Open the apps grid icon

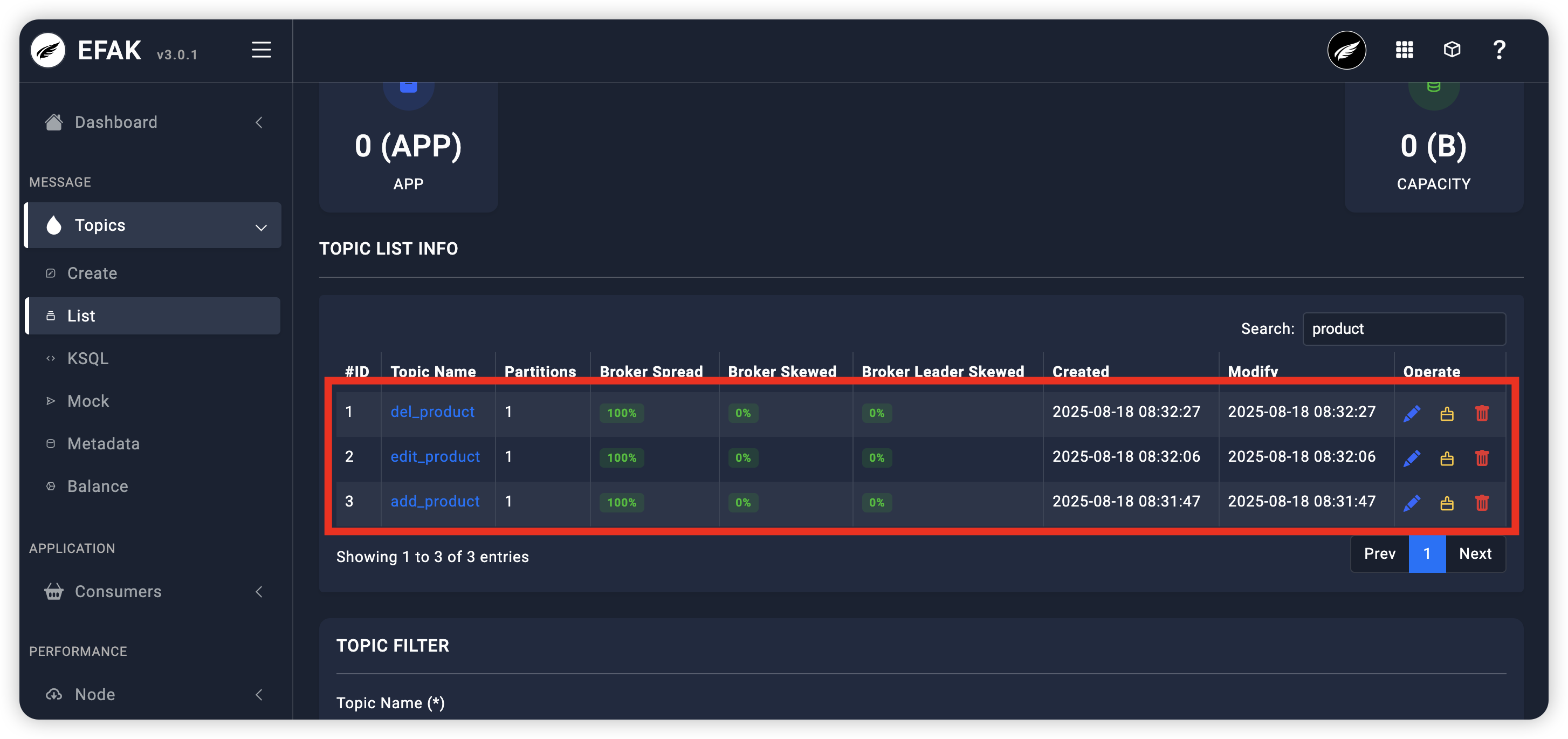point(1404,50)
